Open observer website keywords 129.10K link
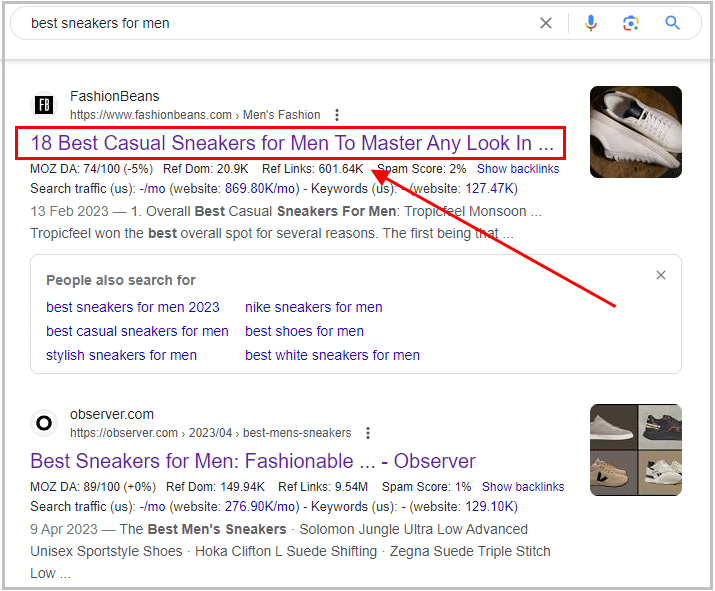Screen dimensions: 715x591 pos(489,507)
